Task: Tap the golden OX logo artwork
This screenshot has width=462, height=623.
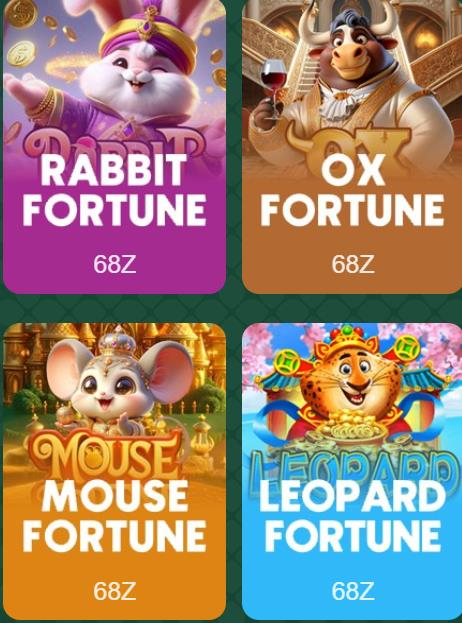Action: (350, 147)
